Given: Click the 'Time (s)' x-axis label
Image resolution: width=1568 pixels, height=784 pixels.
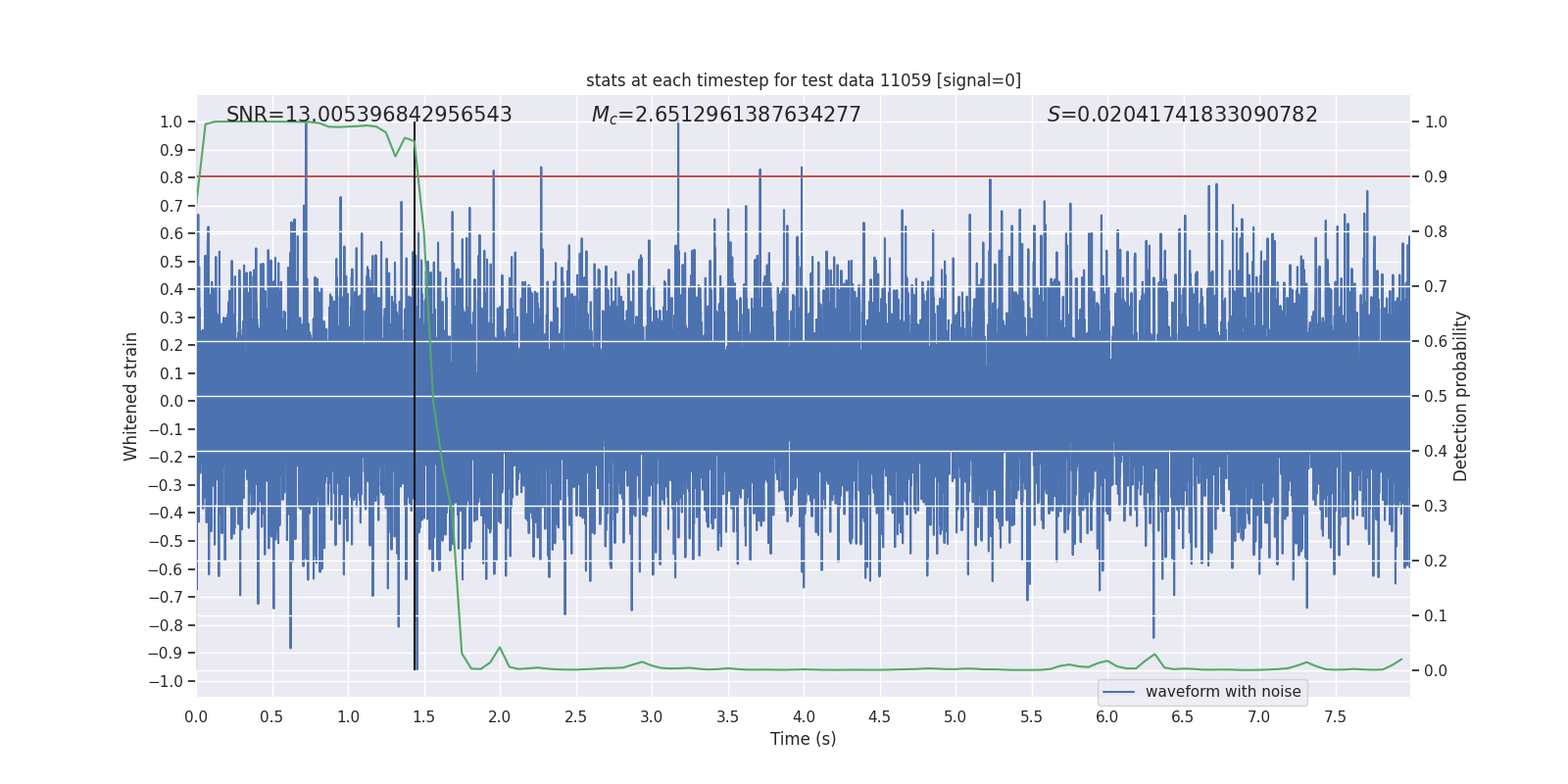Looking at the screenshot, I should coord(804,739).
